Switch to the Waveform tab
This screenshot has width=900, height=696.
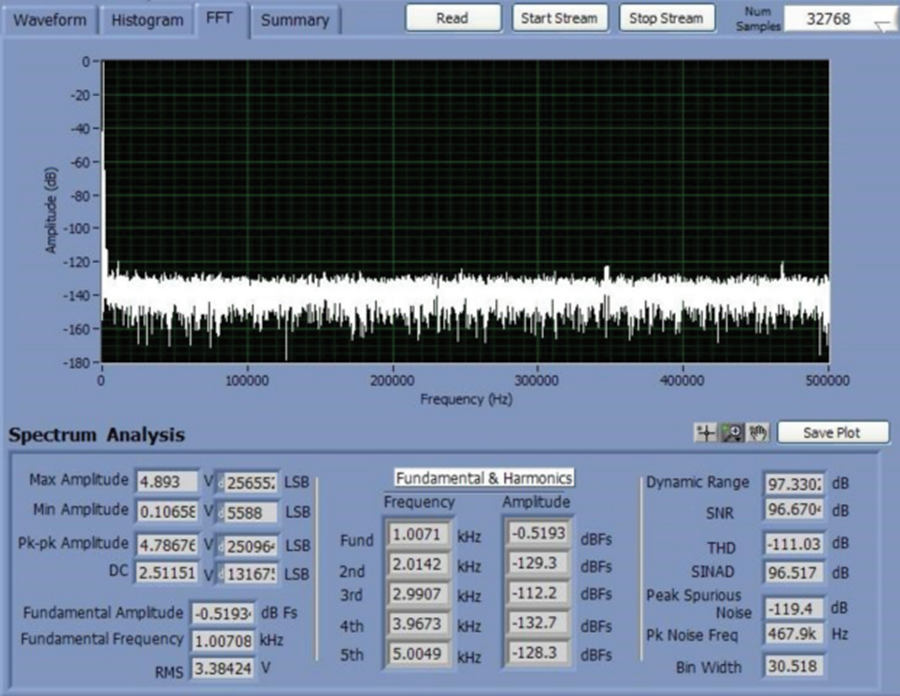49,20
